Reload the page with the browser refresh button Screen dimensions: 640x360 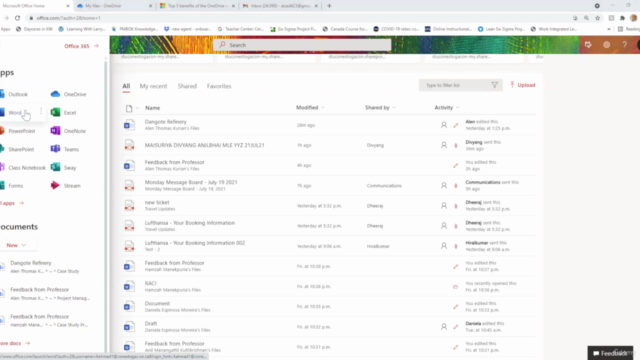pos(17,18)
